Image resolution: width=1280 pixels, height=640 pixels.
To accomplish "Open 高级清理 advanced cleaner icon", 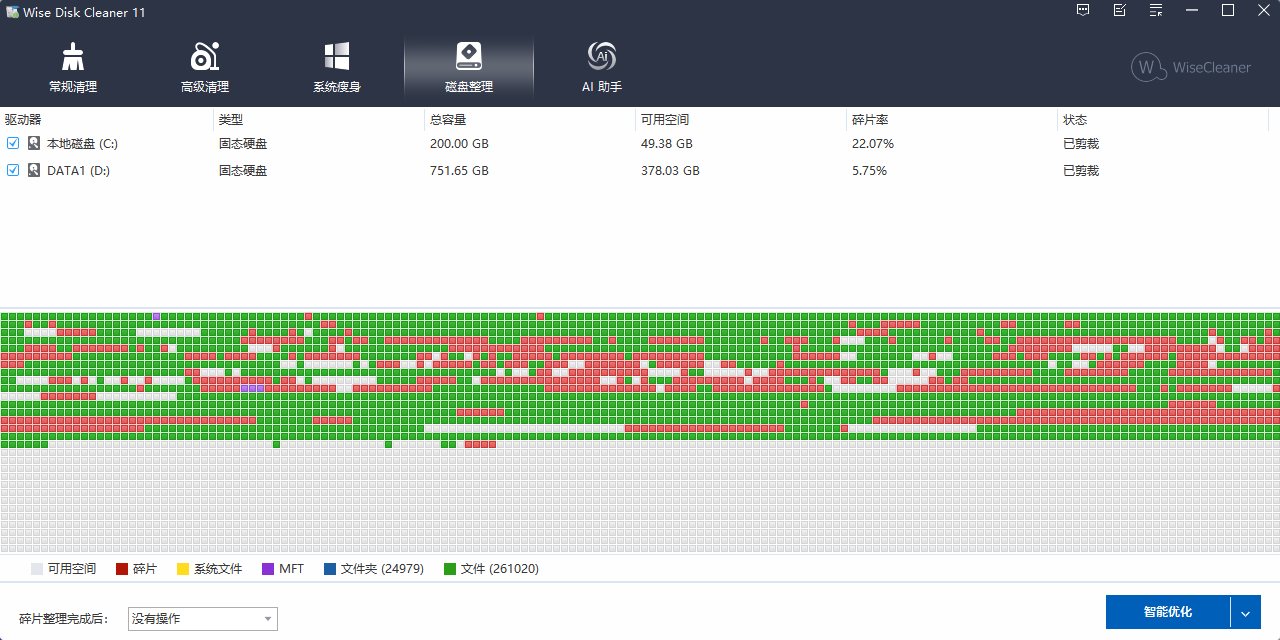I will pyautogui.click(x=205, y=57).
